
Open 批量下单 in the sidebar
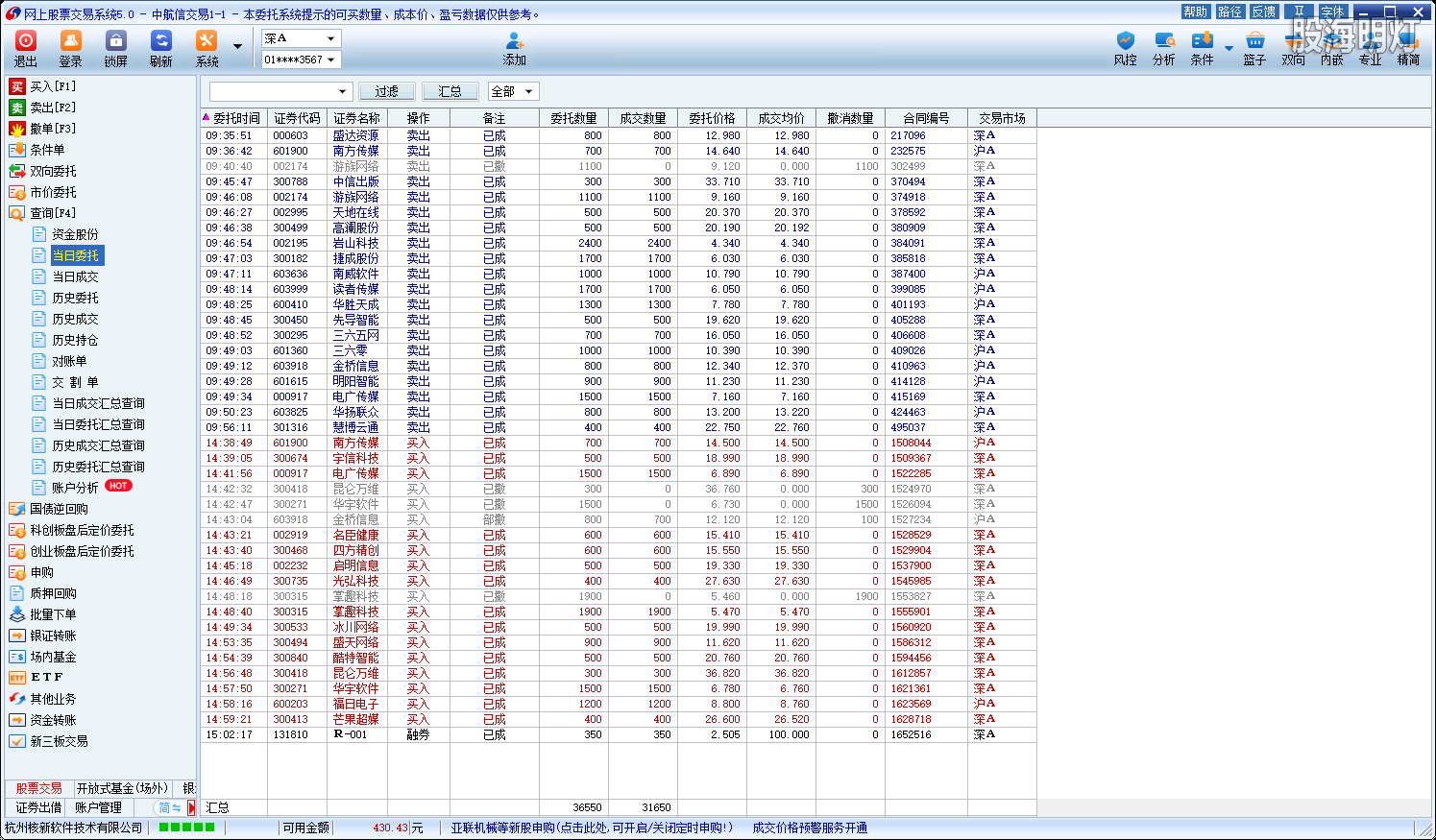point(43,614)
